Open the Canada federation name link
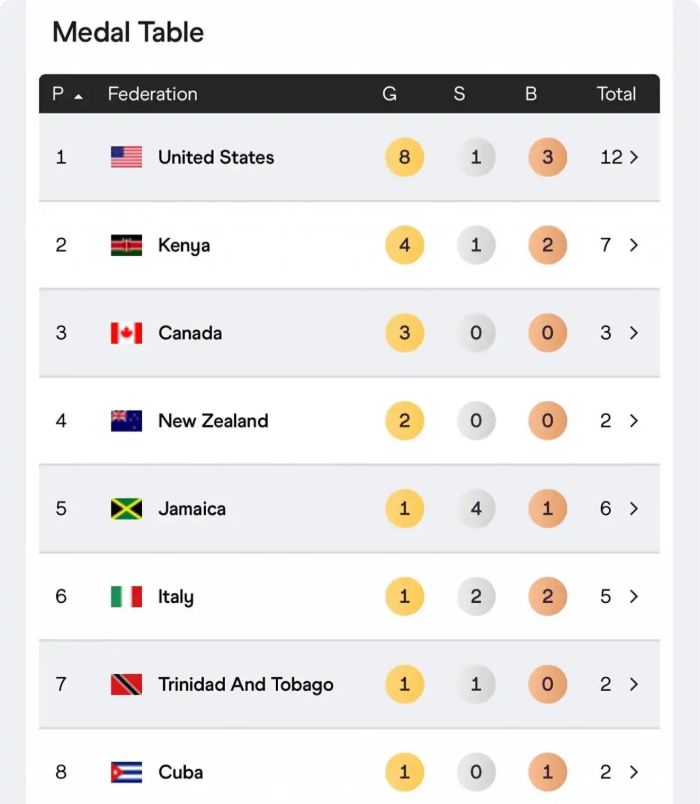700x804 pixels. click(x=190, y=333)
